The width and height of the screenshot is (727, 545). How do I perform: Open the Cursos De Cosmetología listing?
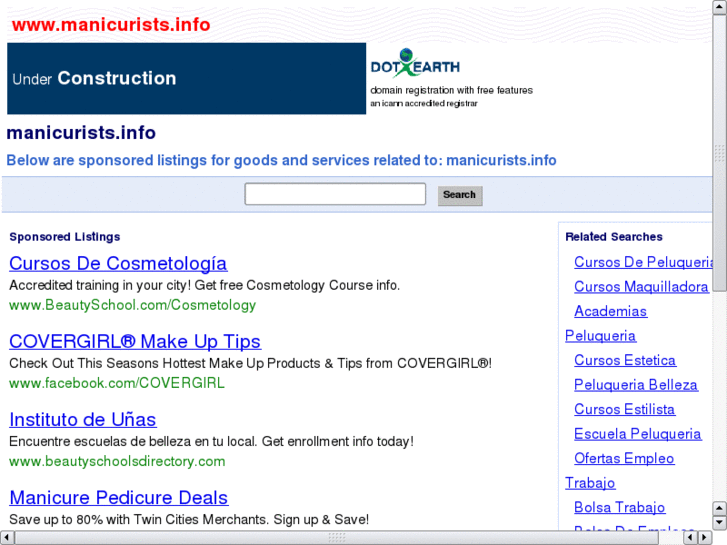pyautogui.click(x=118, y=263)
